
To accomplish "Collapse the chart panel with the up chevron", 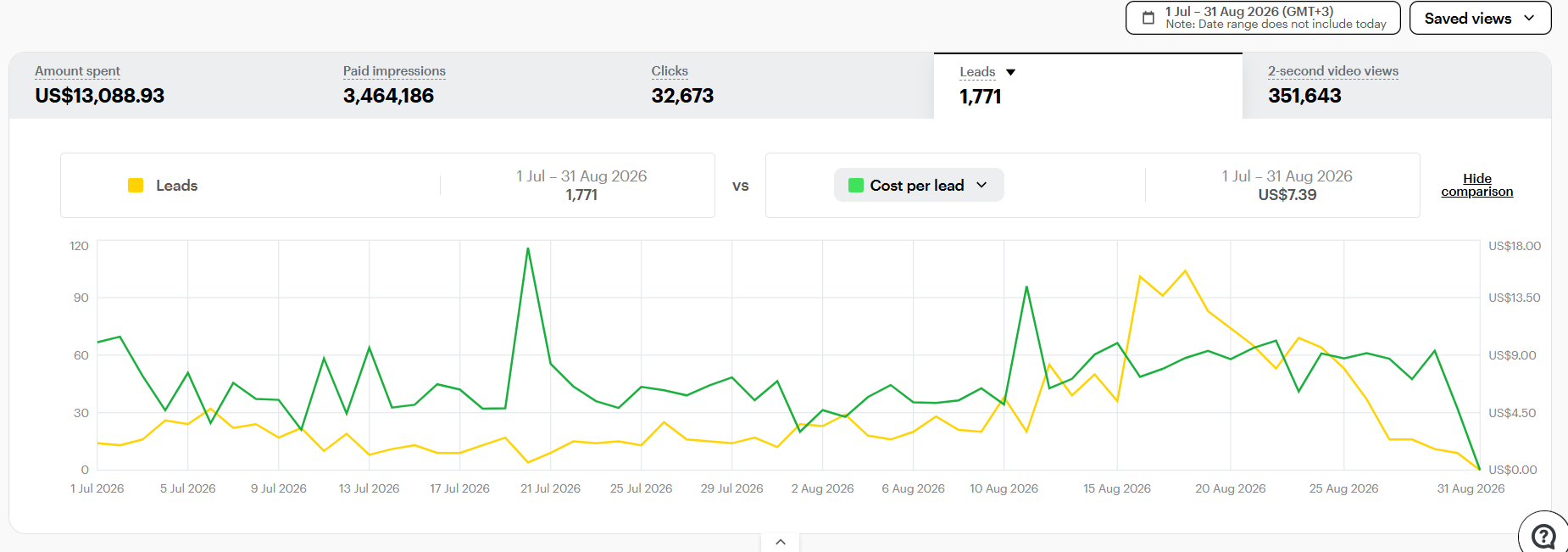I will pyautogui.click(x=781, y=542).
